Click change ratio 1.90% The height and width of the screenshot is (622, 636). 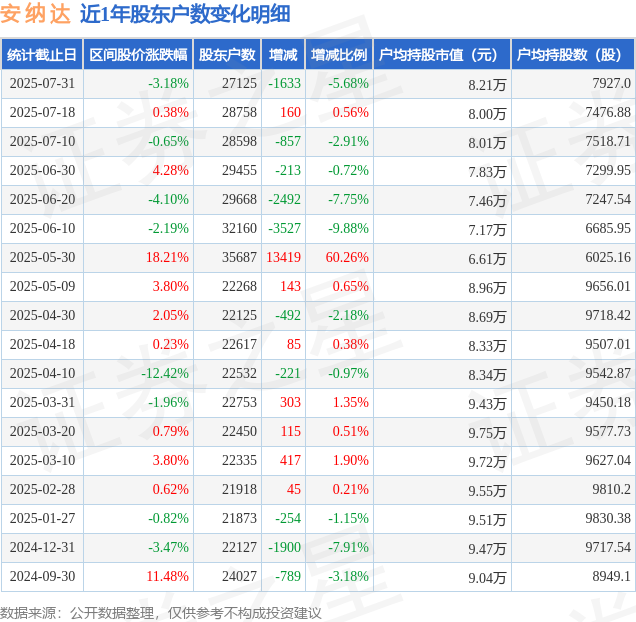coord(350,461)
